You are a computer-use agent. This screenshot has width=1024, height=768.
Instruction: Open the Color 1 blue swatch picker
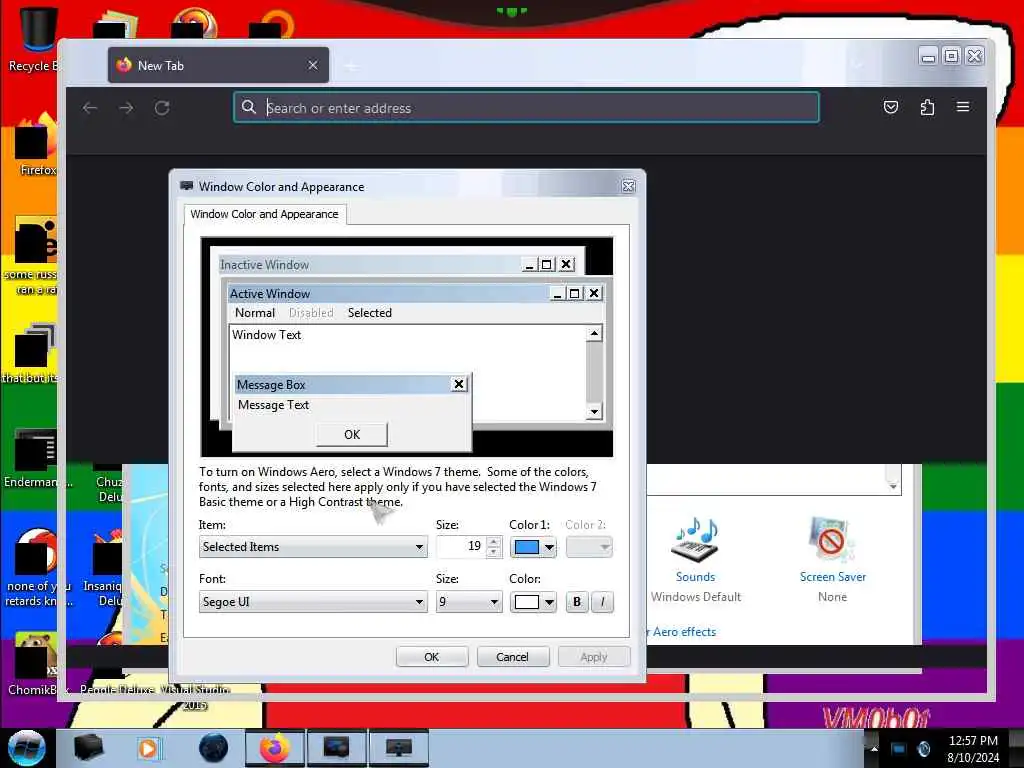click(x=533, y=547)
